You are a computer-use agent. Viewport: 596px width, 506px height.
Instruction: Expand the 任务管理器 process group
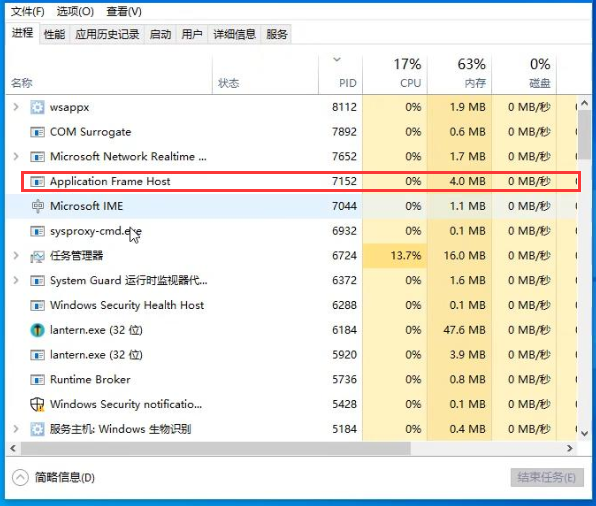pos(16,256)
